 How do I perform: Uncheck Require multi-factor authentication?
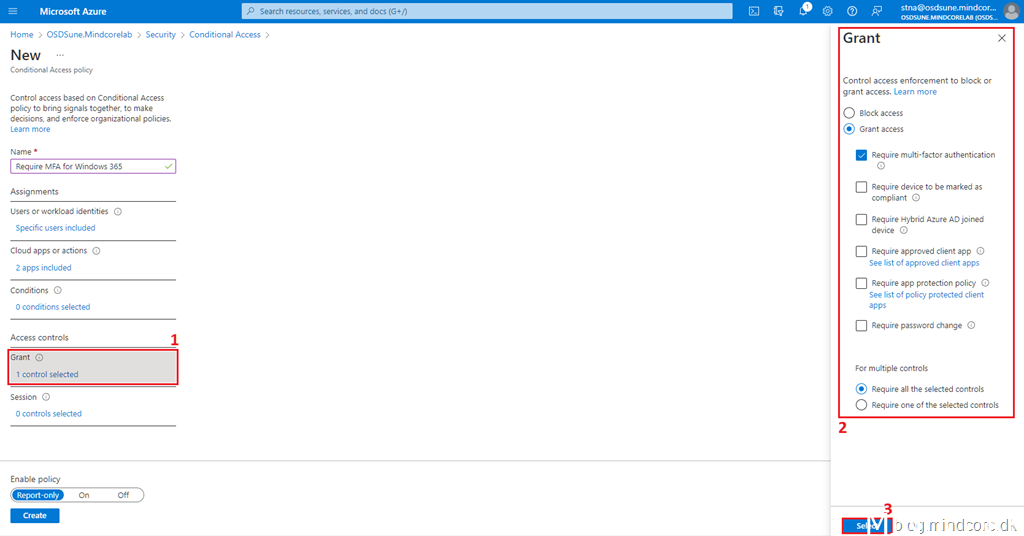coord(861,155)
